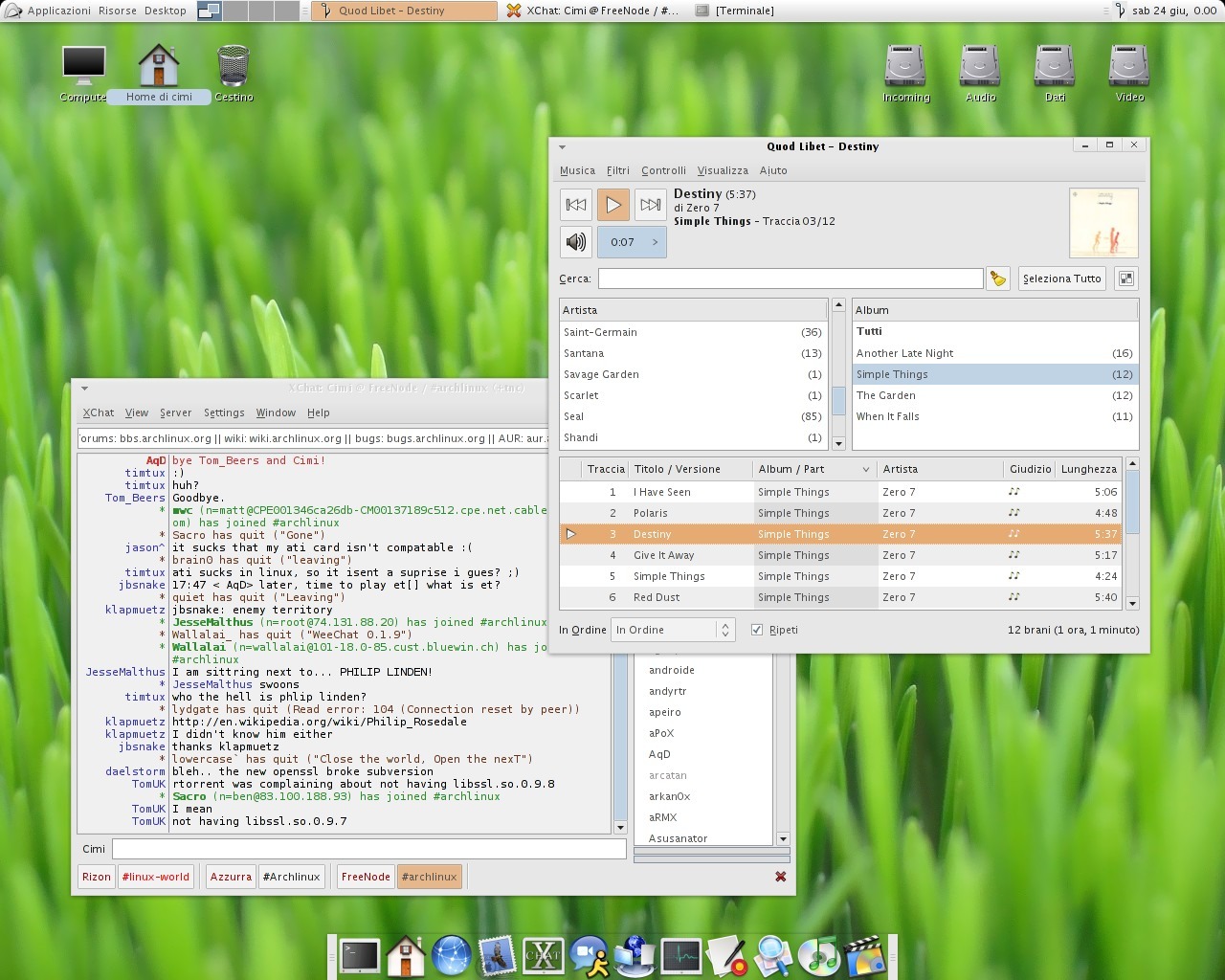Open the volume speaker control
Screen dimensions: 1225x980
pyautogui.click(x=576, y=242)
